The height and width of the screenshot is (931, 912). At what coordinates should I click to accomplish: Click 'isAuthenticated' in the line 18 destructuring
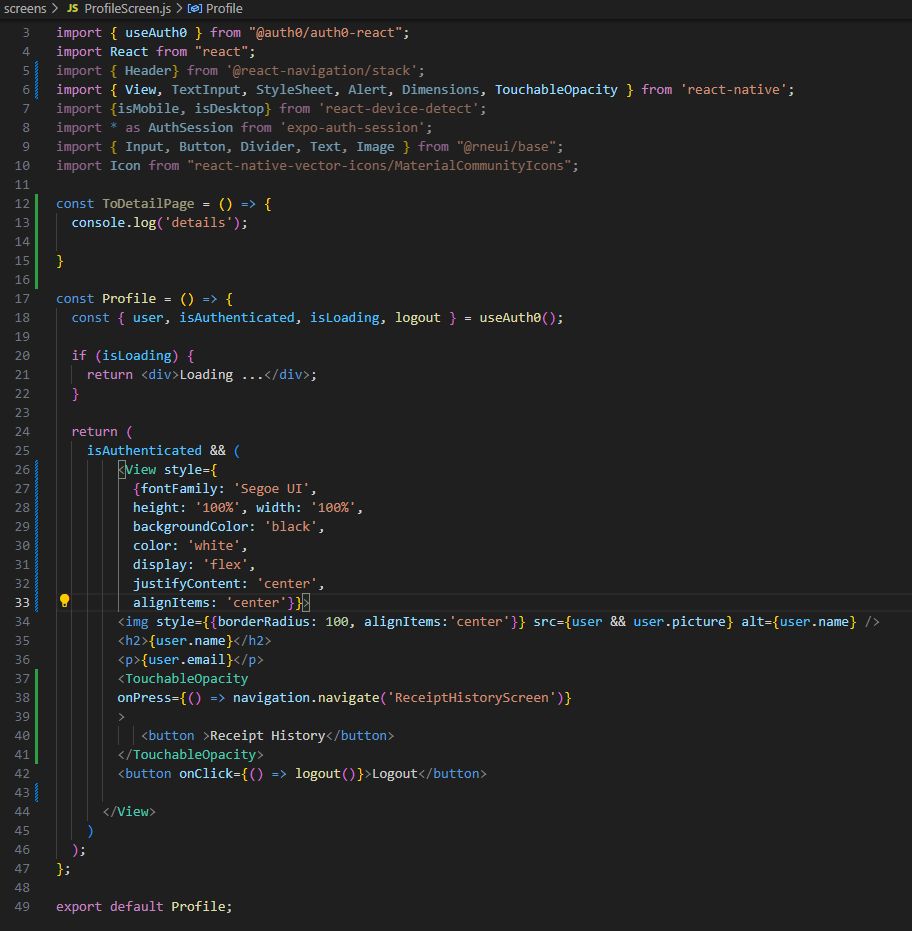(237, 318)
